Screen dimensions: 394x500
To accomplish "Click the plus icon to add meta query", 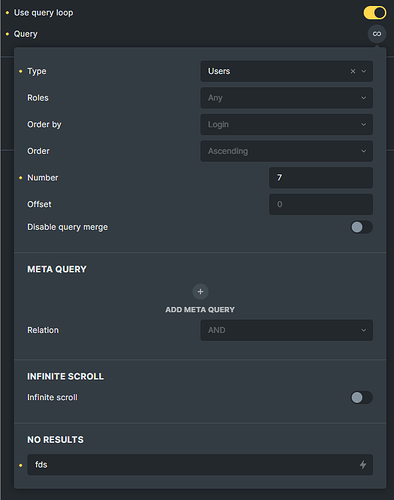I will point(200,292).
